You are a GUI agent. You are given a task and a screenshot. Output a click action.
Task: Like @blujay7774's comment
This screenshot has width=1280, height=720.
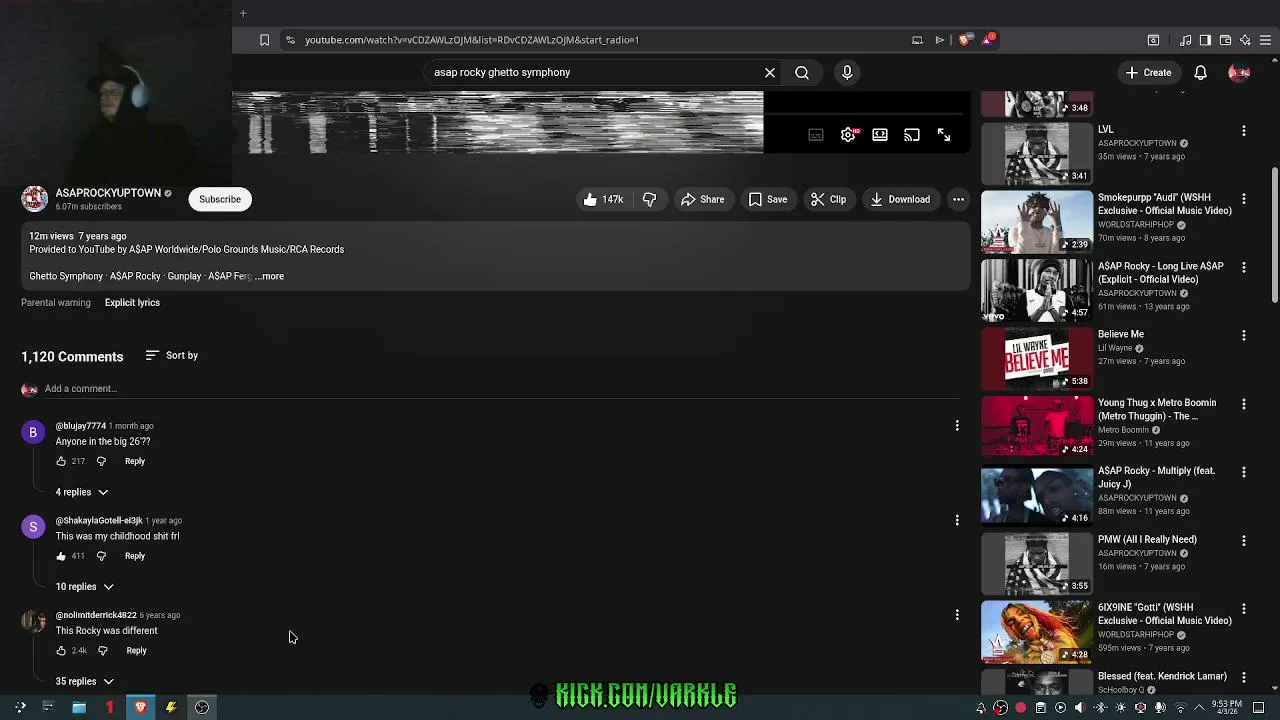(x=61, y=461)
